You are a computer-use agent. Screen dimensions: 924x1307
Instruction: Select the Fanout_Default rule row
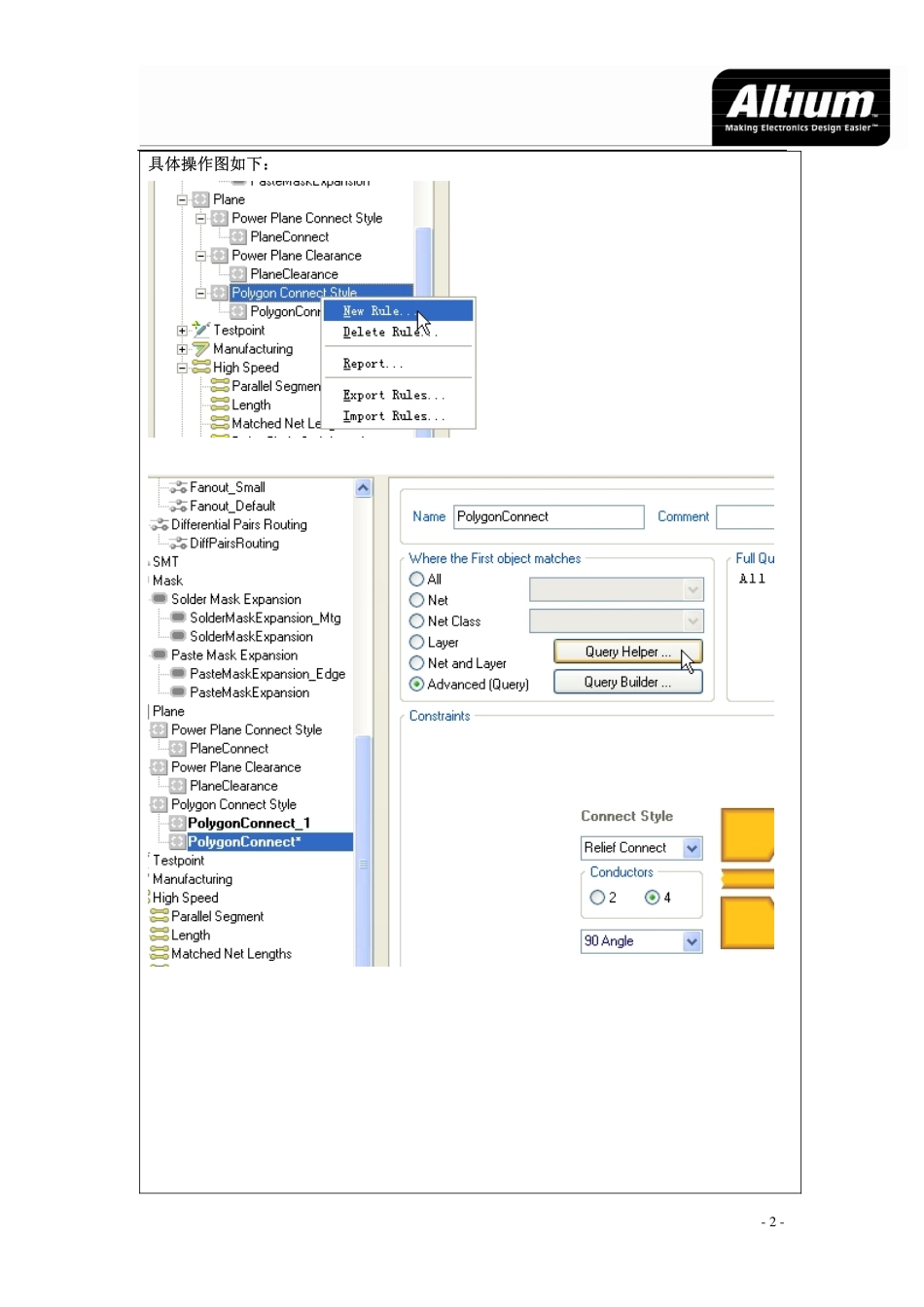[x=232, y=506]
